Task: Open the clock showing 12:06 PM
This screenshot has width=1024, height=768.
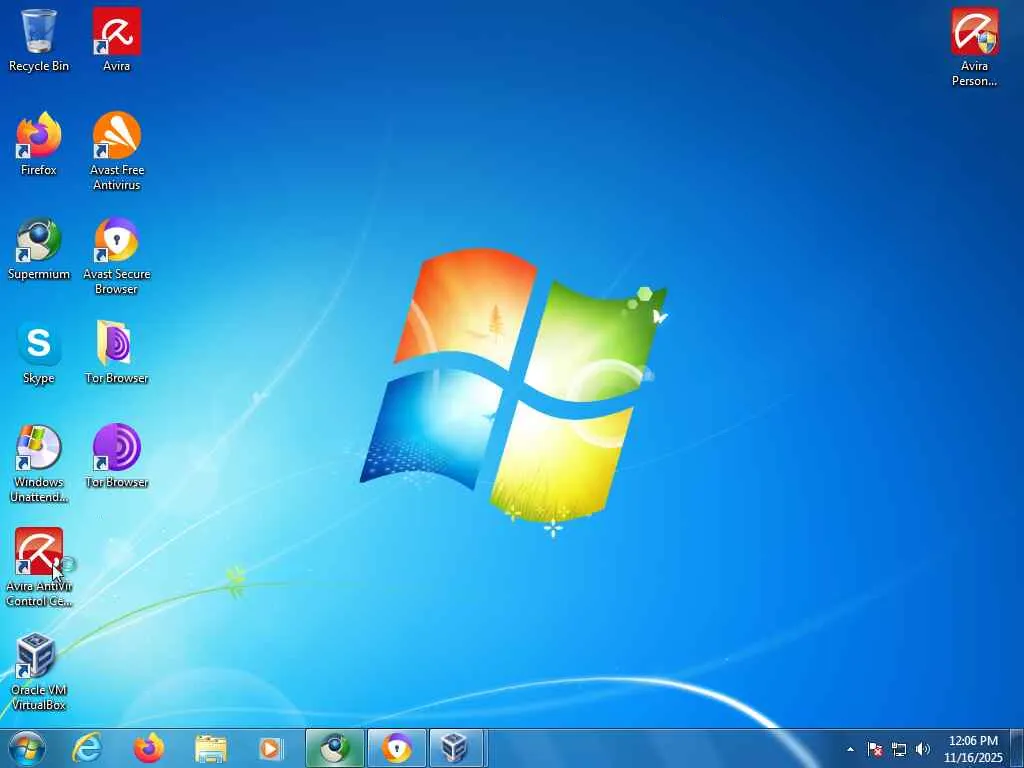Action: point(972,749)
